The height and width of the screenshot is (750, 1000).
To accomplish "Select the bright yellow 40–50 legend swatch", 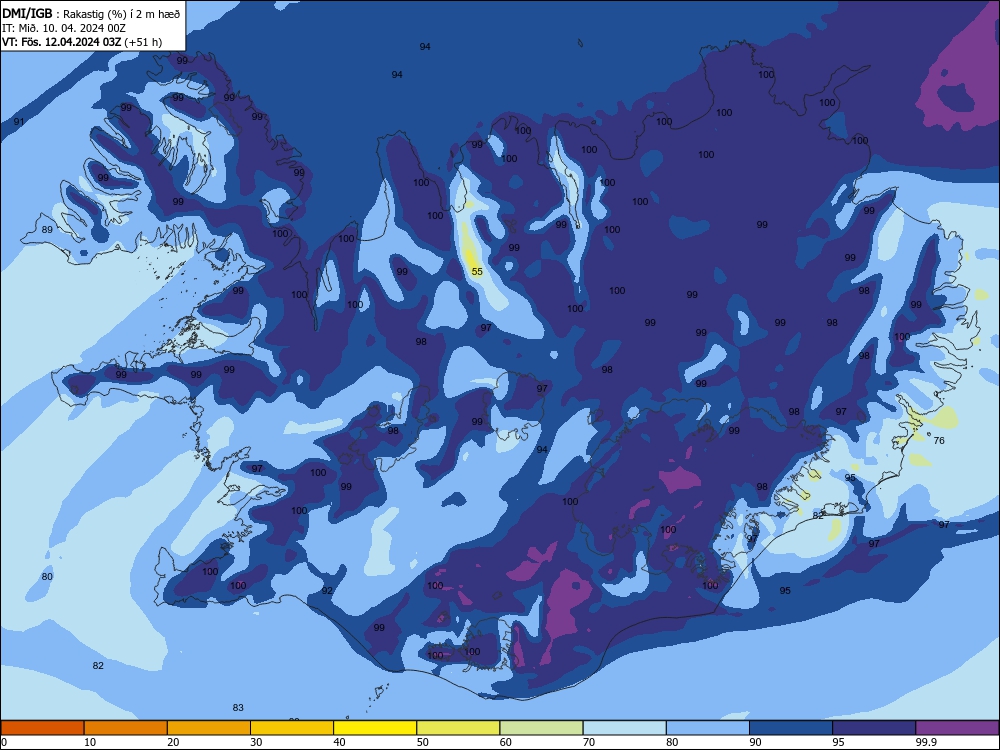I will [x=375, y=728].
